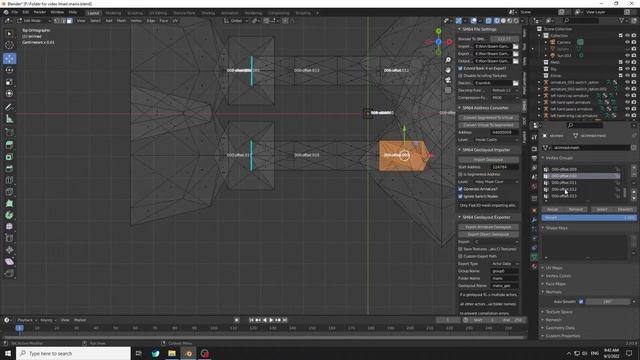The image size is (640, 360).
Task: Choose the Inset Faces tool
Action: click(x=9, y=157)
